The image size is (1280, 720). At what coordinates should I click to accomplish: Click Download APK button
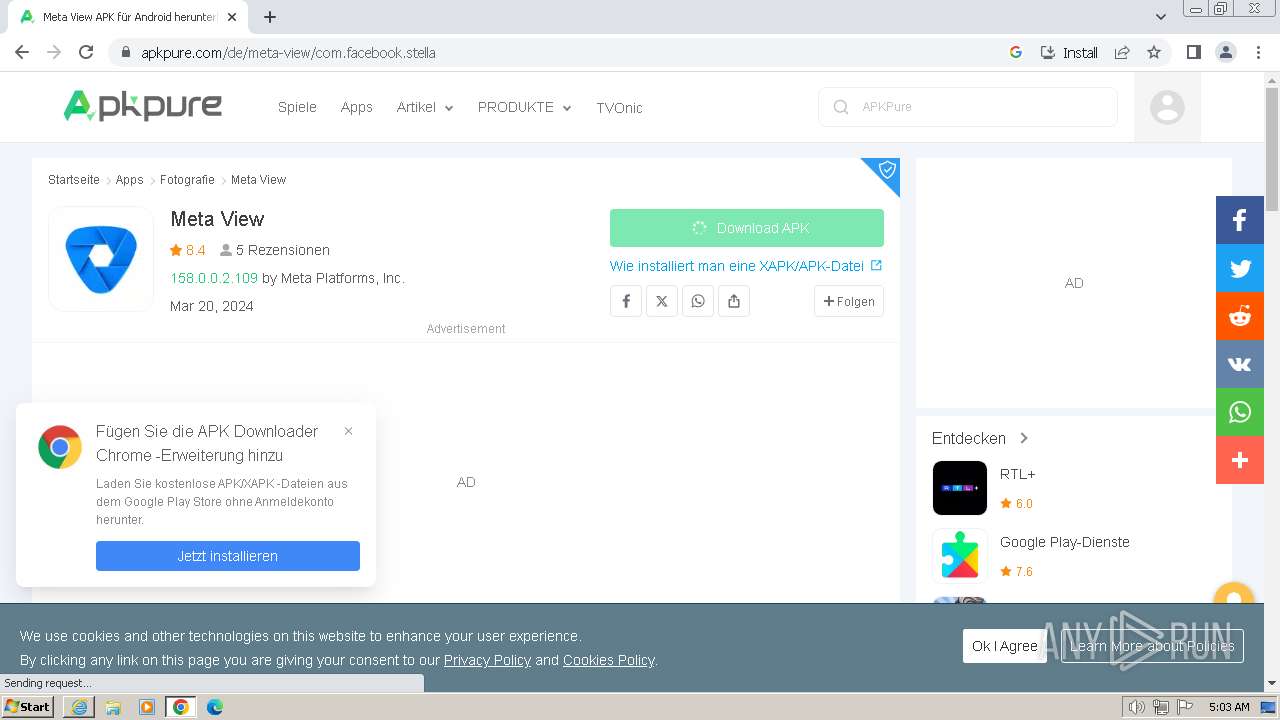tap(747, 228)
